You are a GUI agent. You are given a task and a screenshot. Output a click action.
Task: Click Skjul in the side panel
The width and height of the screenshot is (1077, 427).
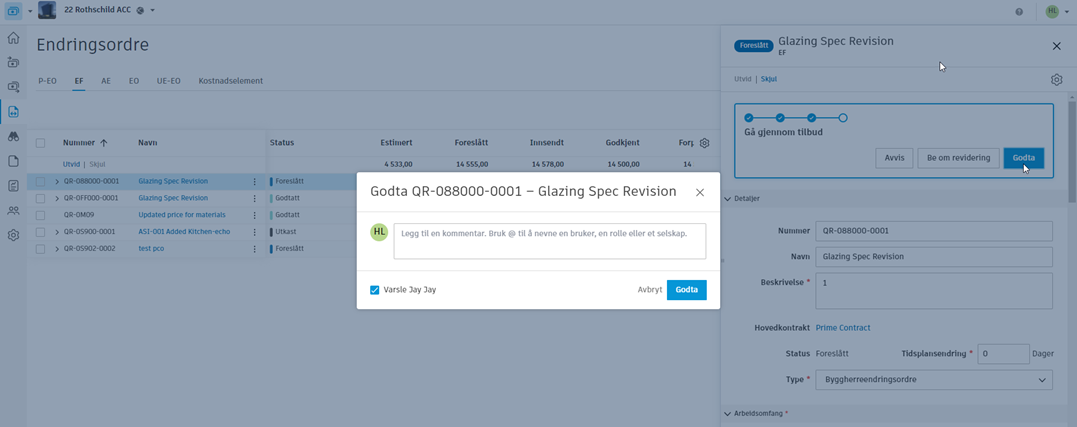point(769,79)
